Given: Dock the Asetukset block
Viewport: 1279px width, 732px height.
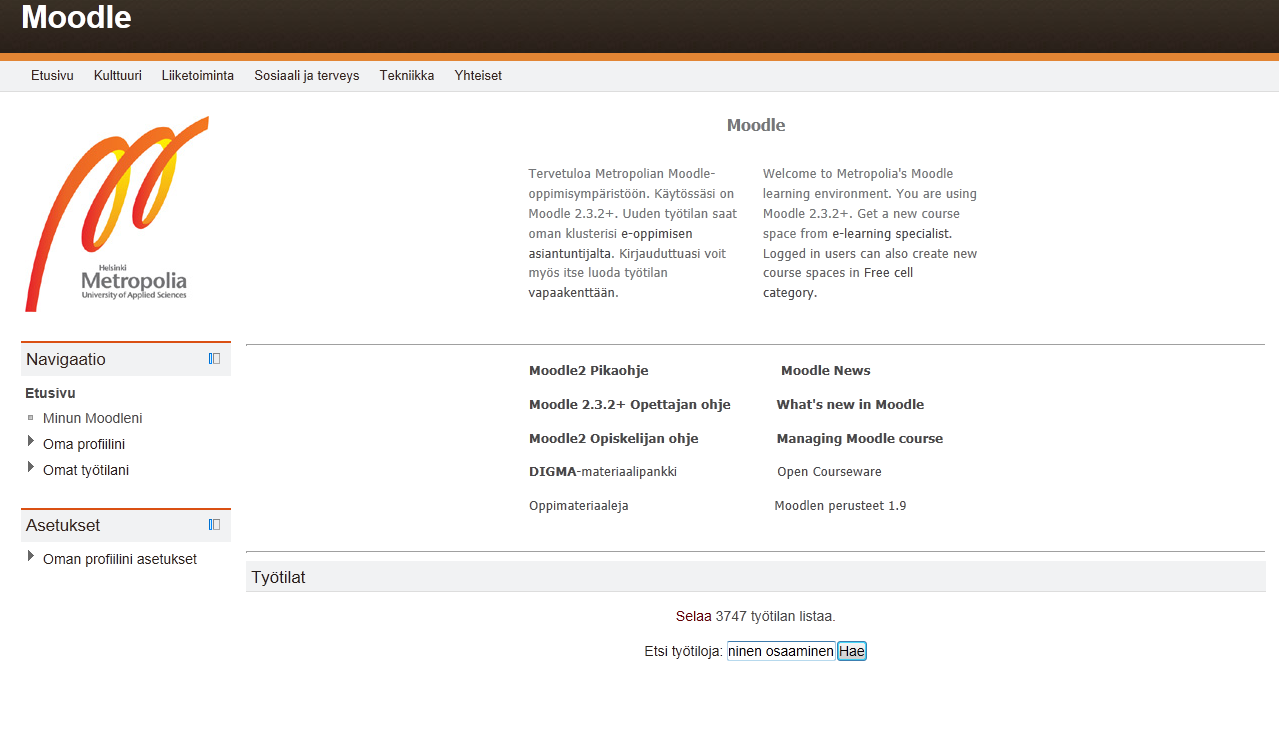Looking at the screenshot, I should 214,525.
